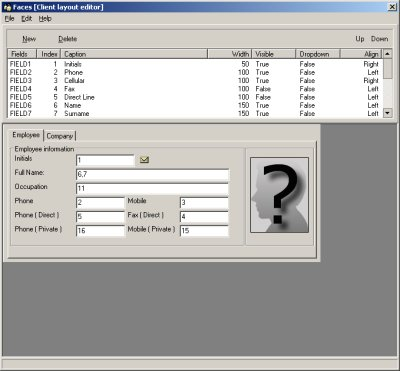Open the Help menu
The height and width of the screenshot is (371, 400).
click(45, 19)
